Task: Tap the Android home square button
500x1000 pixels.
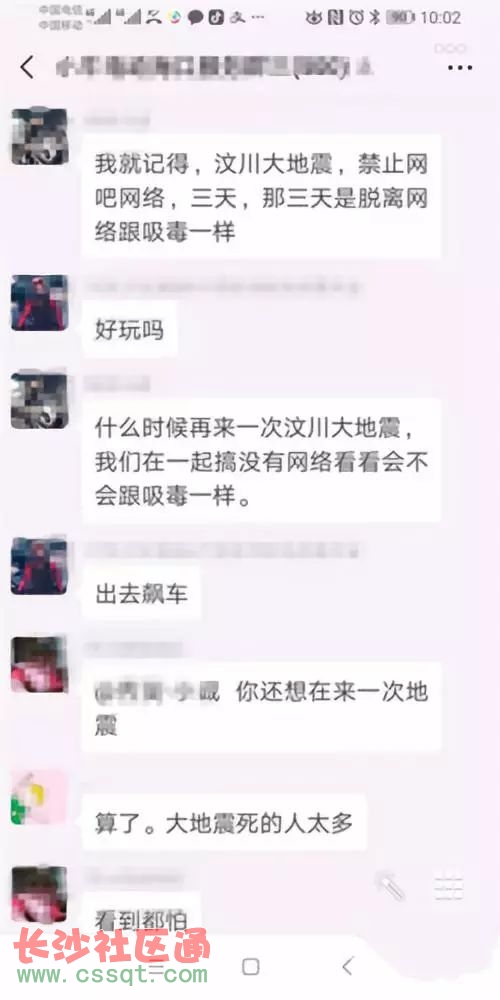Action: pos(251,967)
